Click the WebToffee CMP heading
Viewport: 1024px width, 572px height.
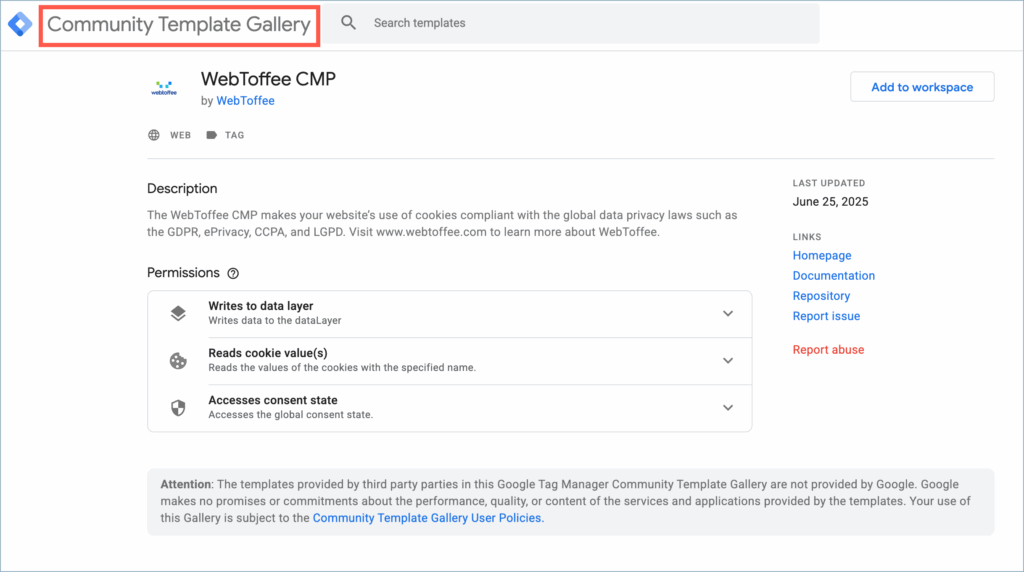tap(268, 78)
